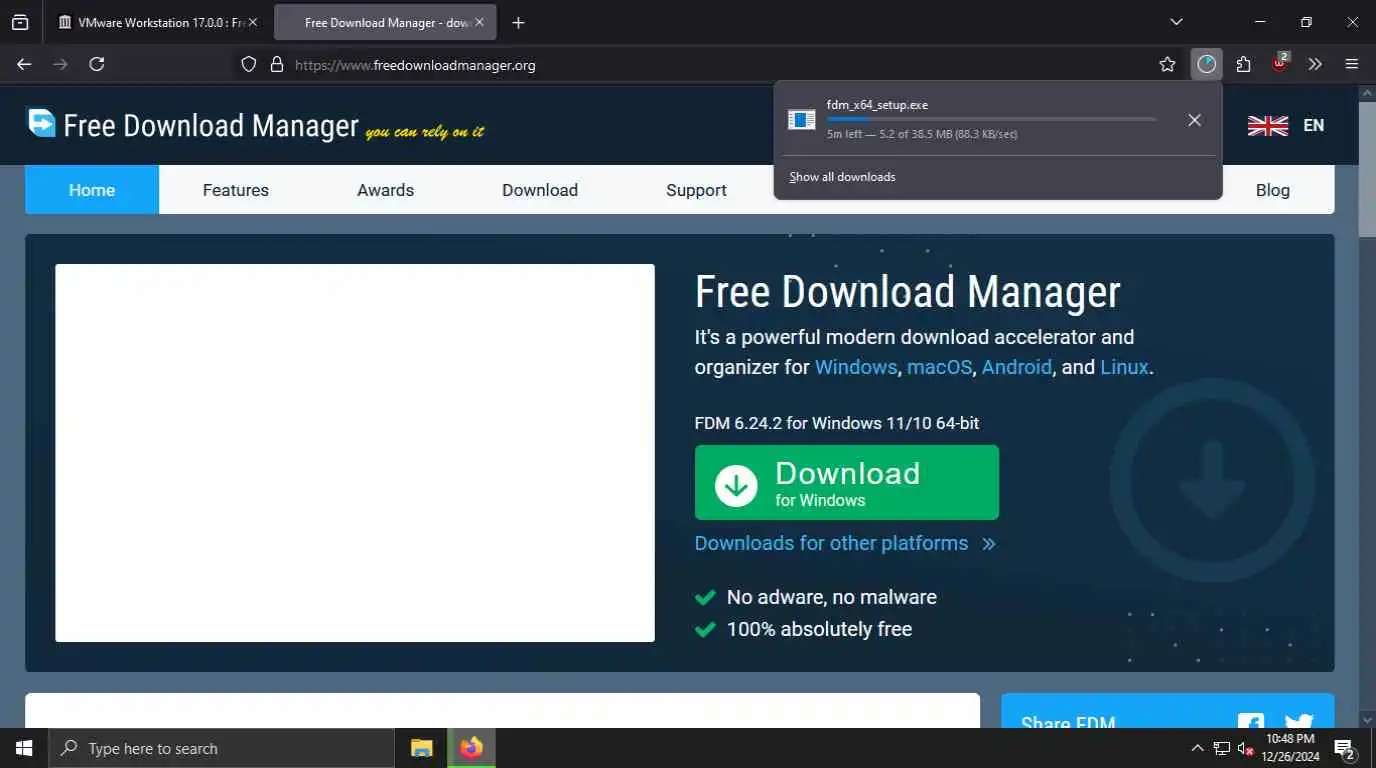This screenshot has width=1376, height=768.
Task: Open the notification center icon
Action: pyautogui.click(x=1345, y=748)
